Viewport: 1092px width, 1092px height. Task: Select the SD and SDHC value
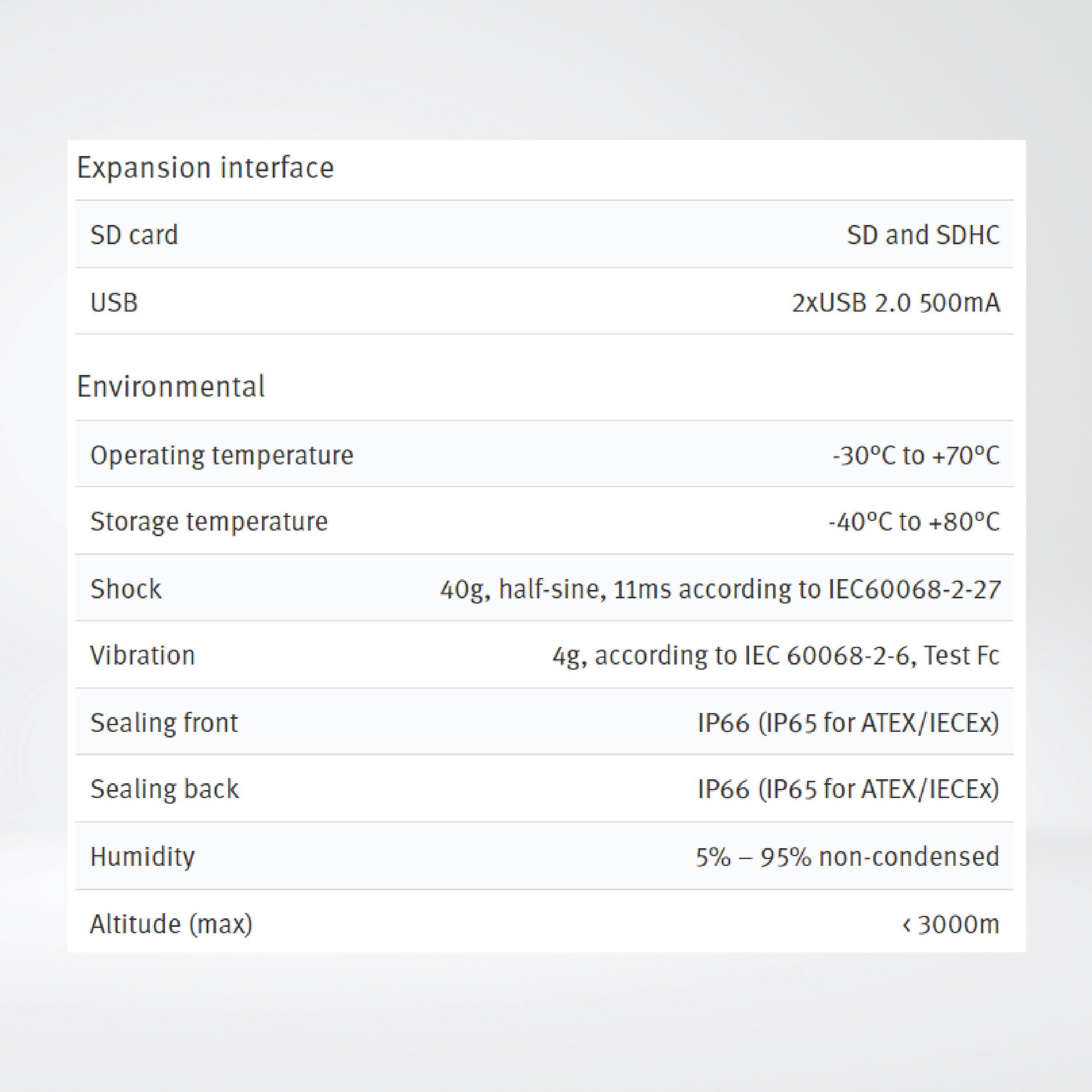coord(923,235)
